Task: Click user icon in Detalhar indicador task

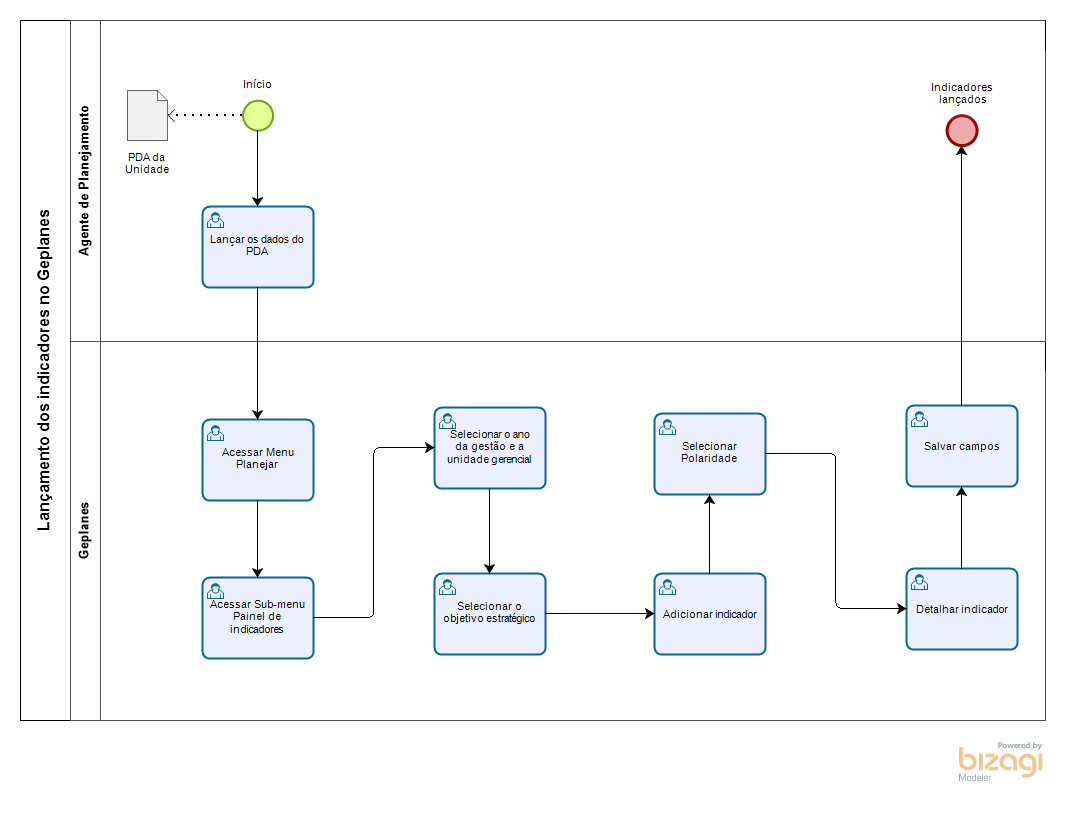Action: click(919, 582)
